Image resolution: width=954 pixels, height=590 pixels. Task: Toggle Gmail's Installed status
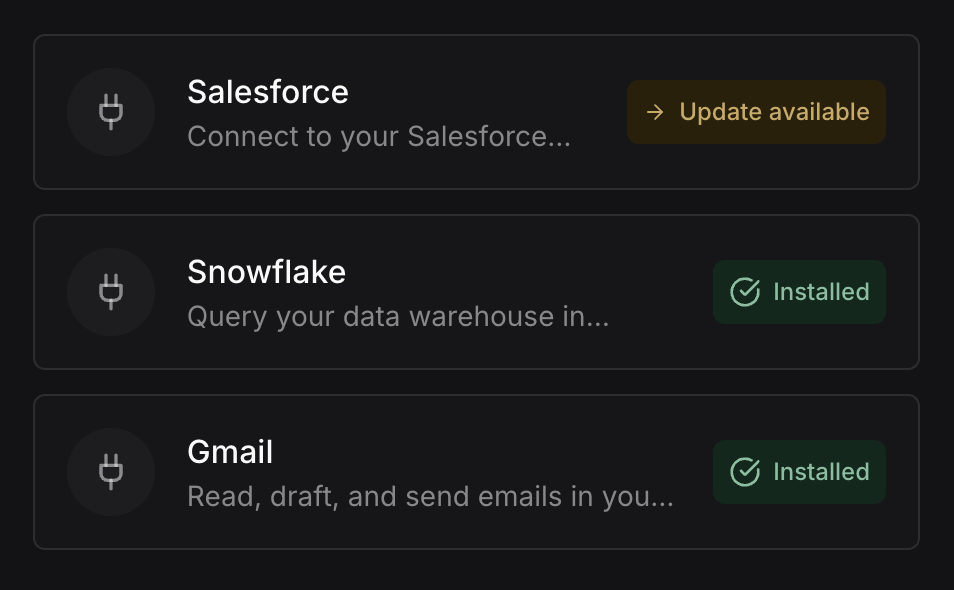click(798, 472)
